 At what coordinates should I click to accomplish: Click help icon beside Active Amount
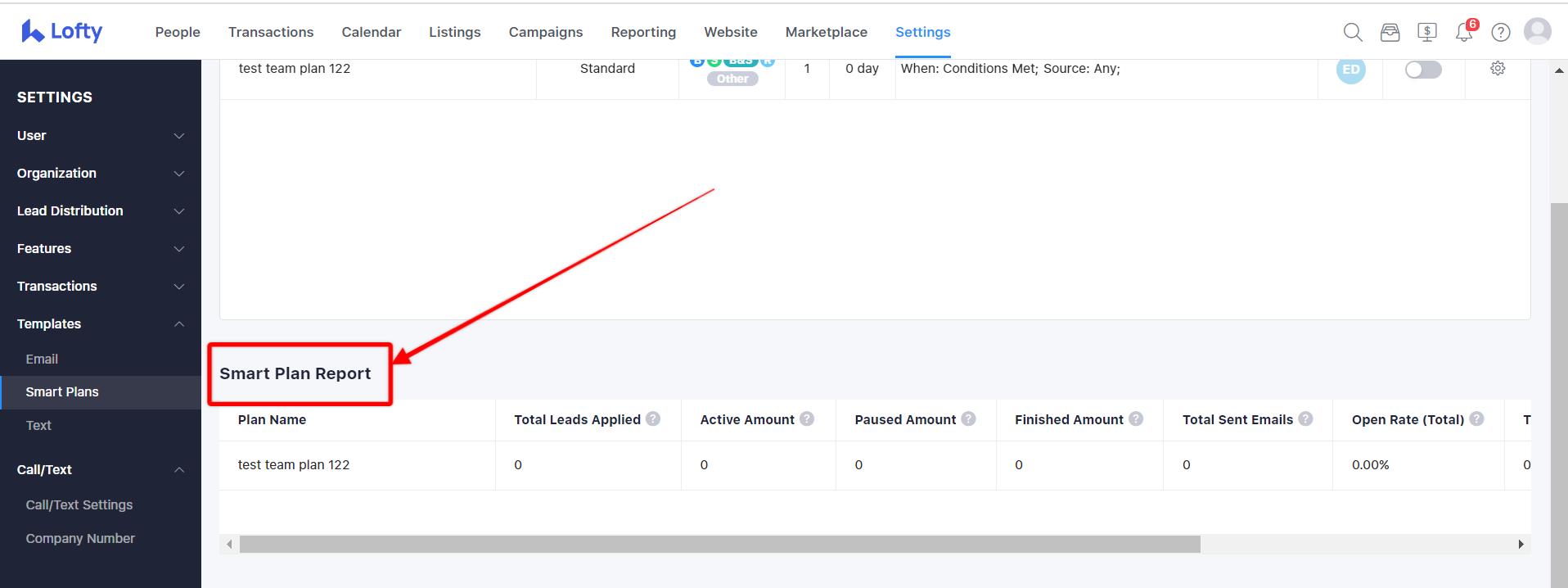[807, 418]
